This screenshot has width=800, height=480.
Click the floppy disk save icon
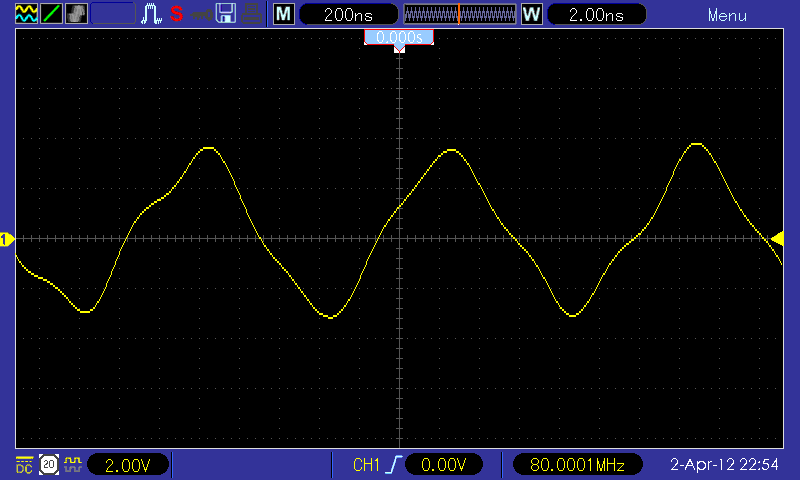click(x=226, y=14)
